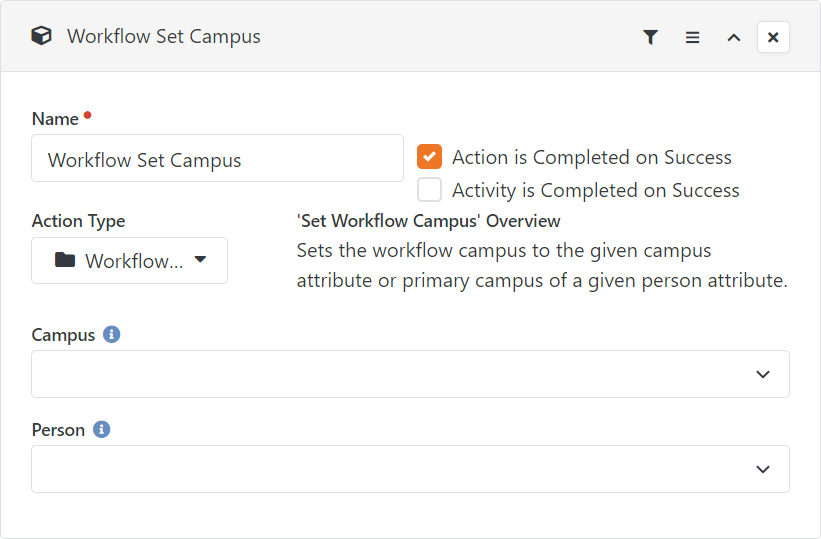Click the Activity is Completed on Success label
This screenshot has width=821, height=539.
[x=596, y=190]
